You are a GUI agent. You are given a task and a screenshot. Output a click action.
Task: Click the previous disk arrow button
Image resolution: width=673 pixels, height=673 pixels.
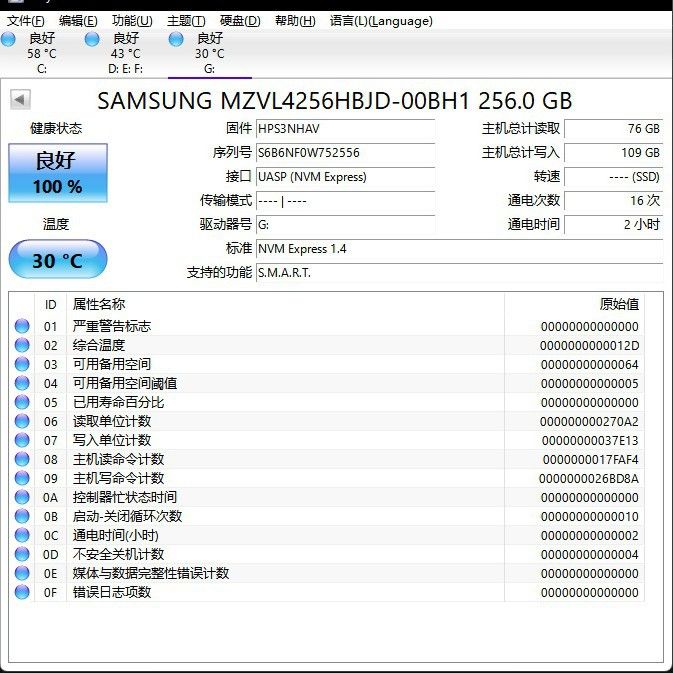coord(20,100)
